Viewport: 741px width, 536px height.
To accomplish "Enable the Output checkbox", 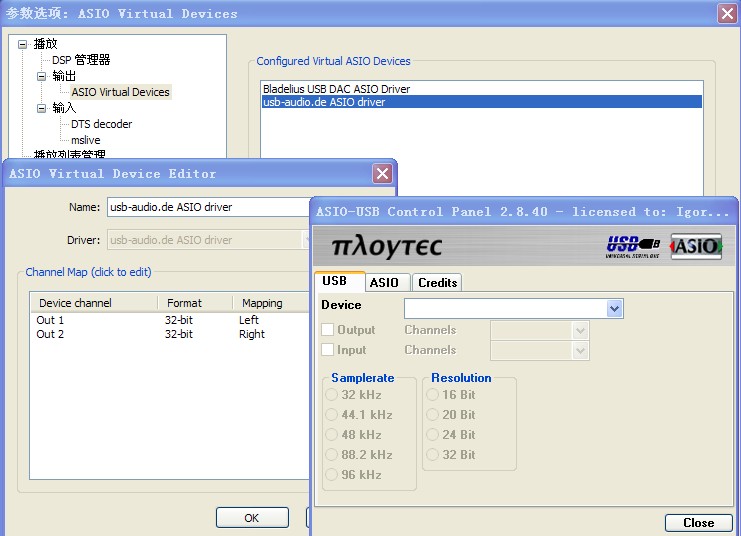I will pyautogui.click(x=327, y=329).
